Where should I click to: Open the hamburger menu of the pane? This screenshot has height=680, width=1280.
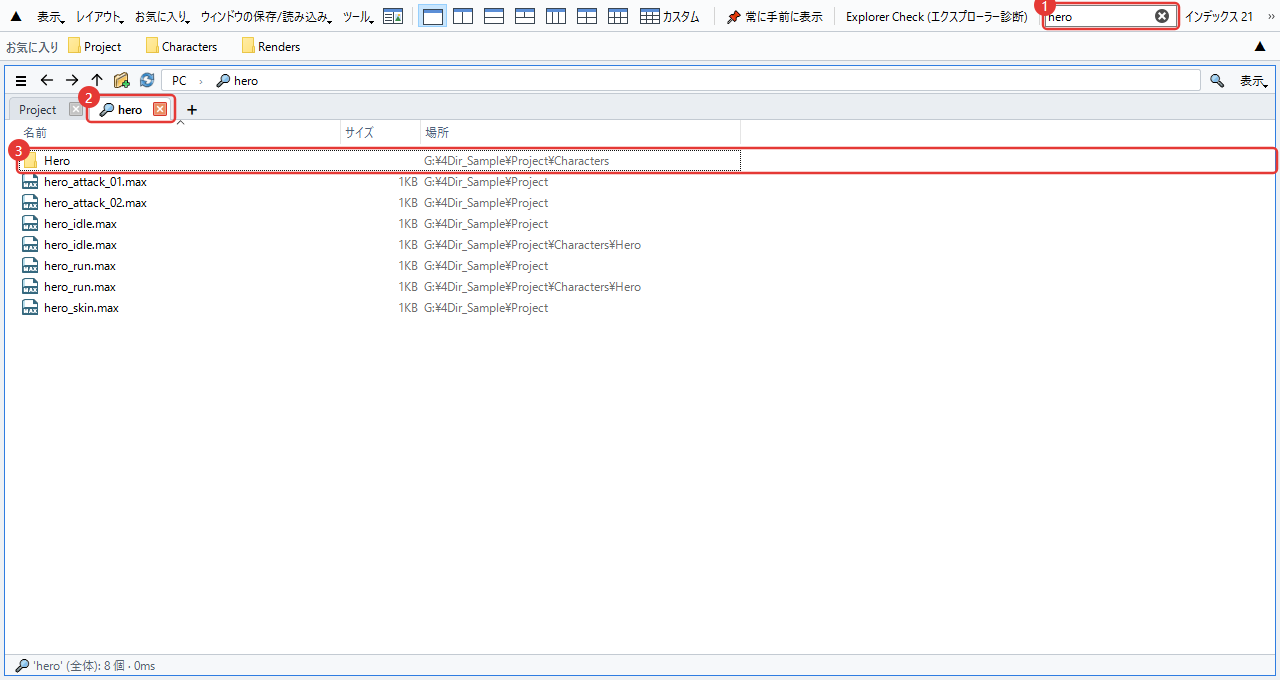tap(21, 80)
